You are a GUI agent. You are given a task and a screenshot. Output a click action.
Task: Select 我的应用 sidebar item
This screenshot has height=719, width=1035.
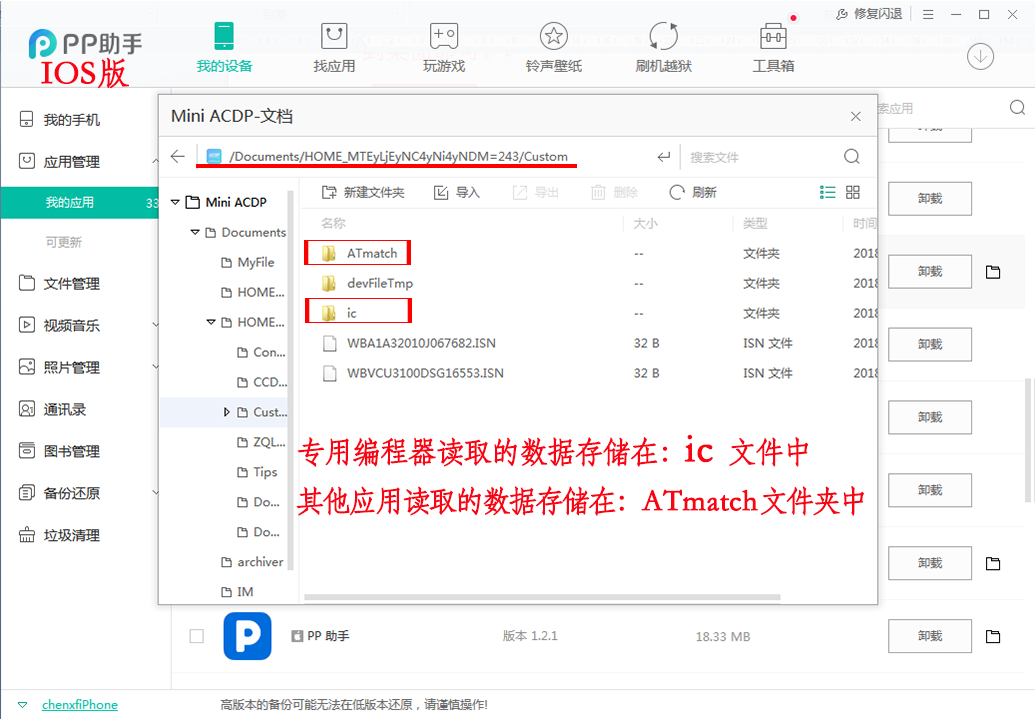point(79,203)
